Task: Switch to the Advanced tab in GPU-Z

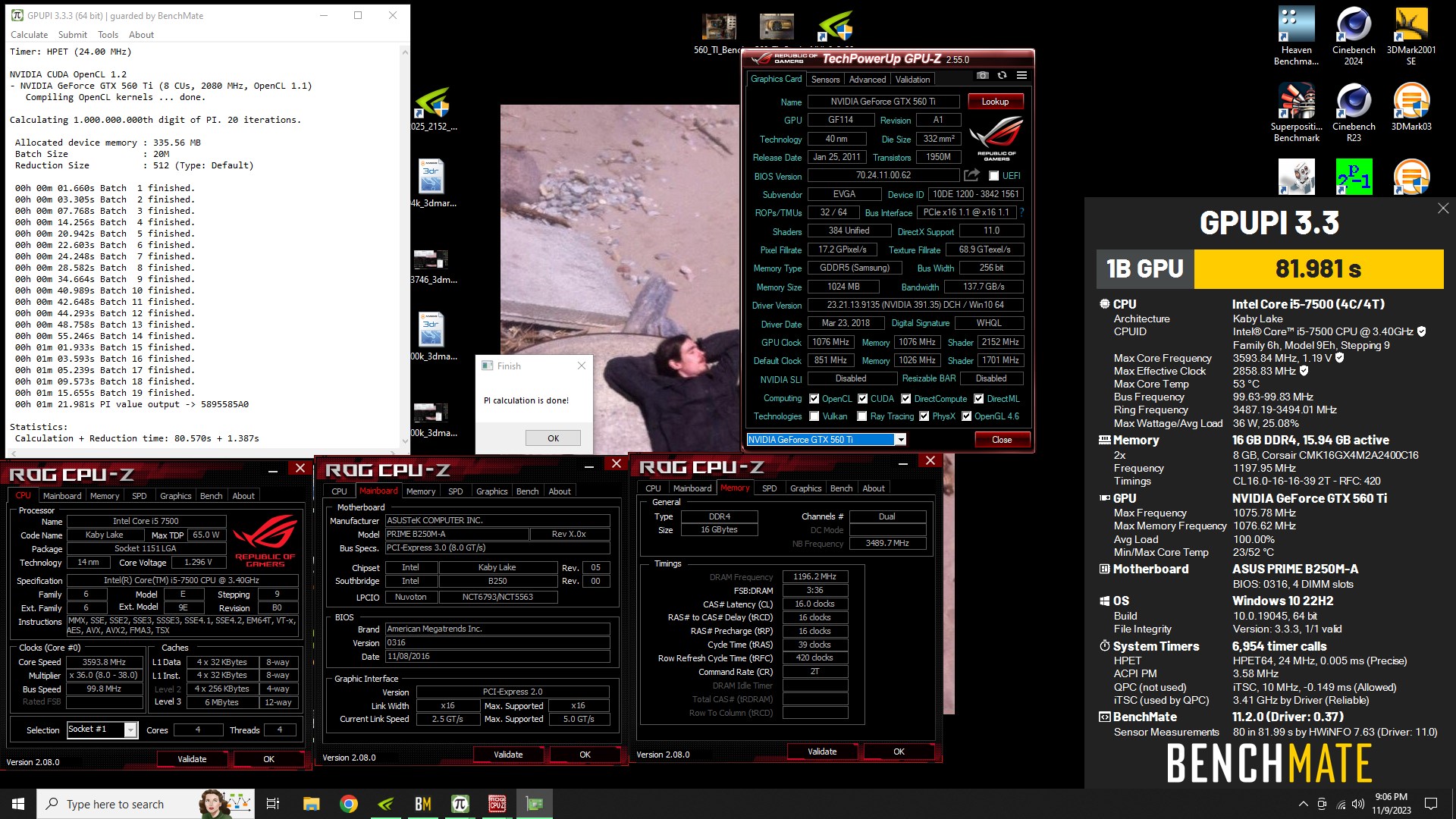Action: [868, 80]
